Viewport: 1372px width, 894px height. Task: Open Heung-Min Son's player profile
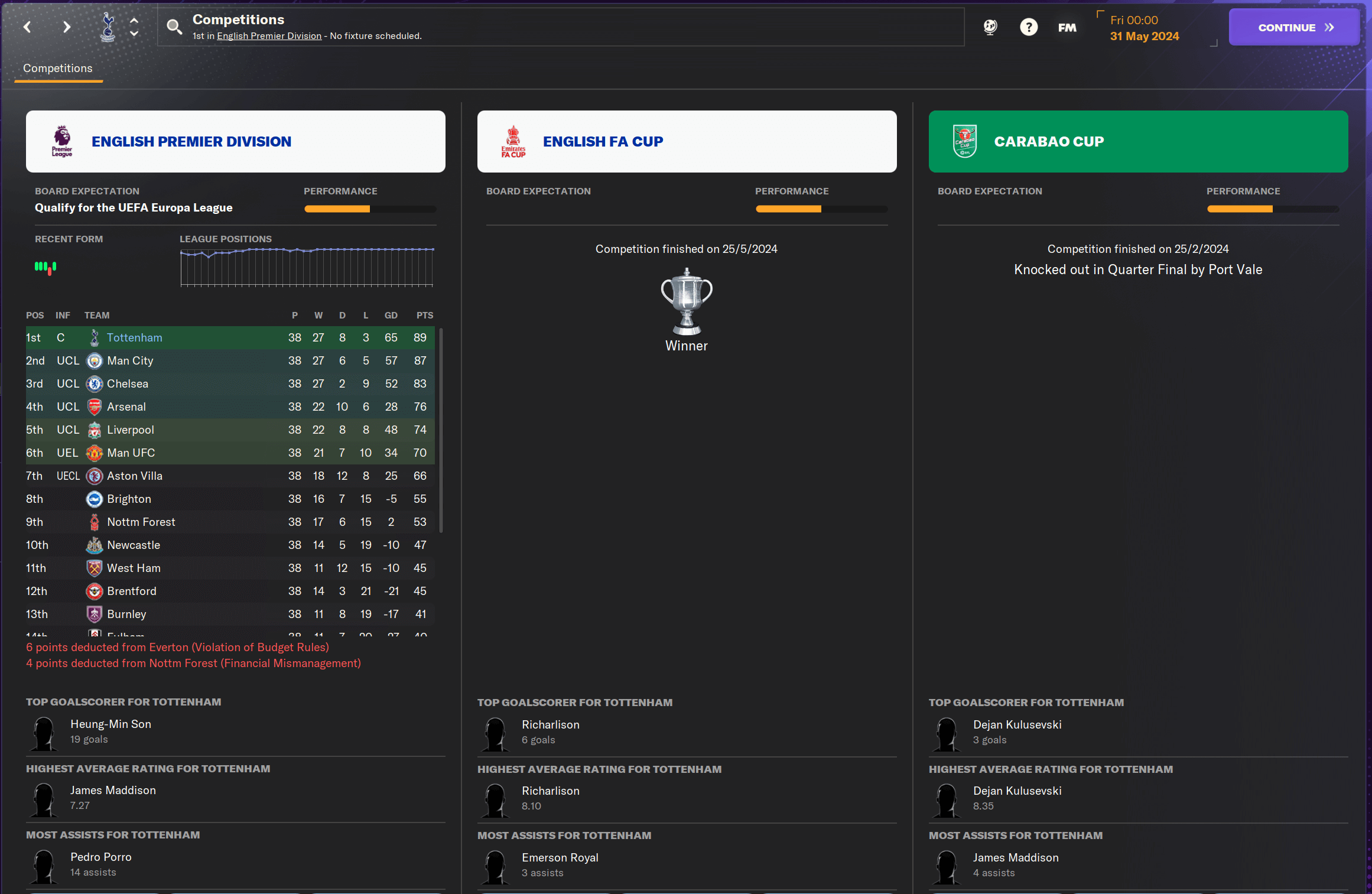click(110, 724)
